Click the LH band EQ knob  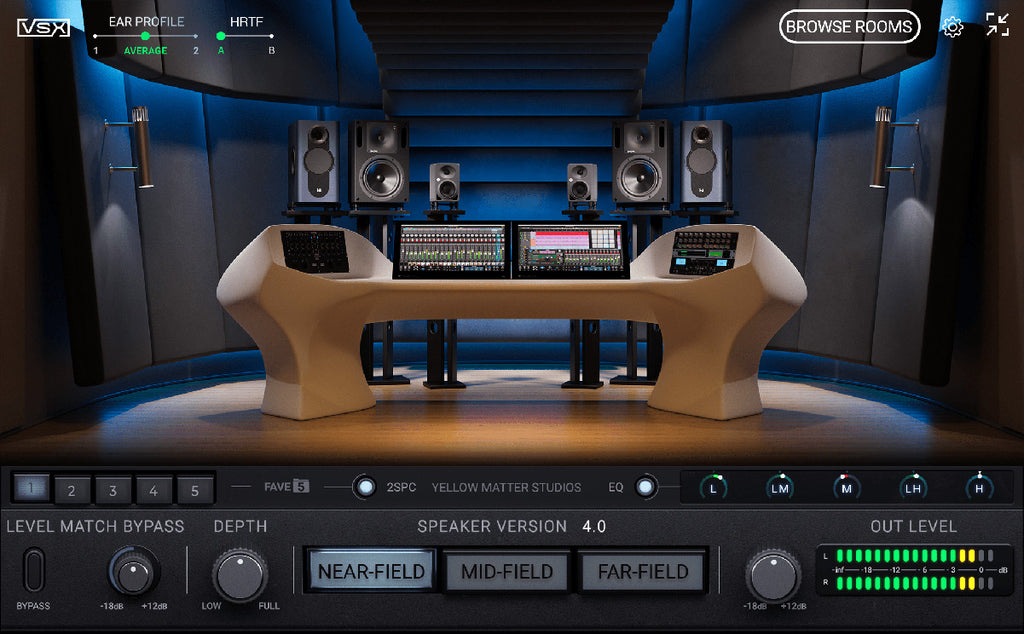[x=913, y=488]
